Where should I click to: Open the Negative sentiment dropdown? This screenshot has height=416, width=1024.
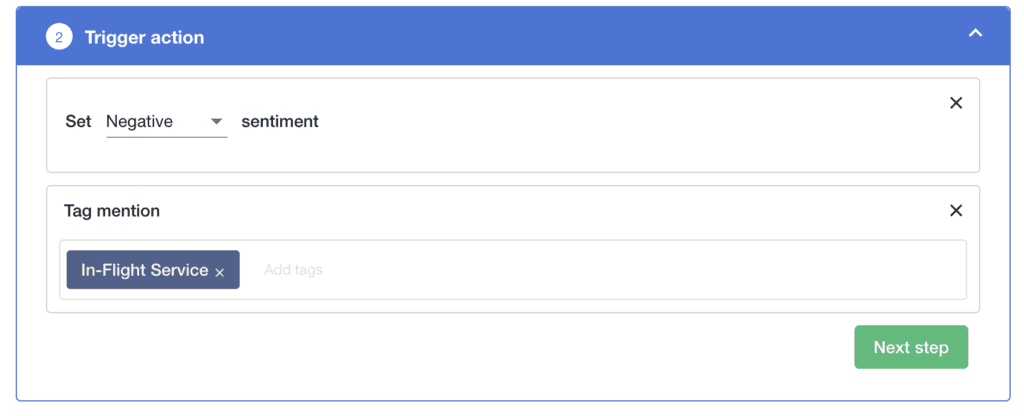click(150, 122)
